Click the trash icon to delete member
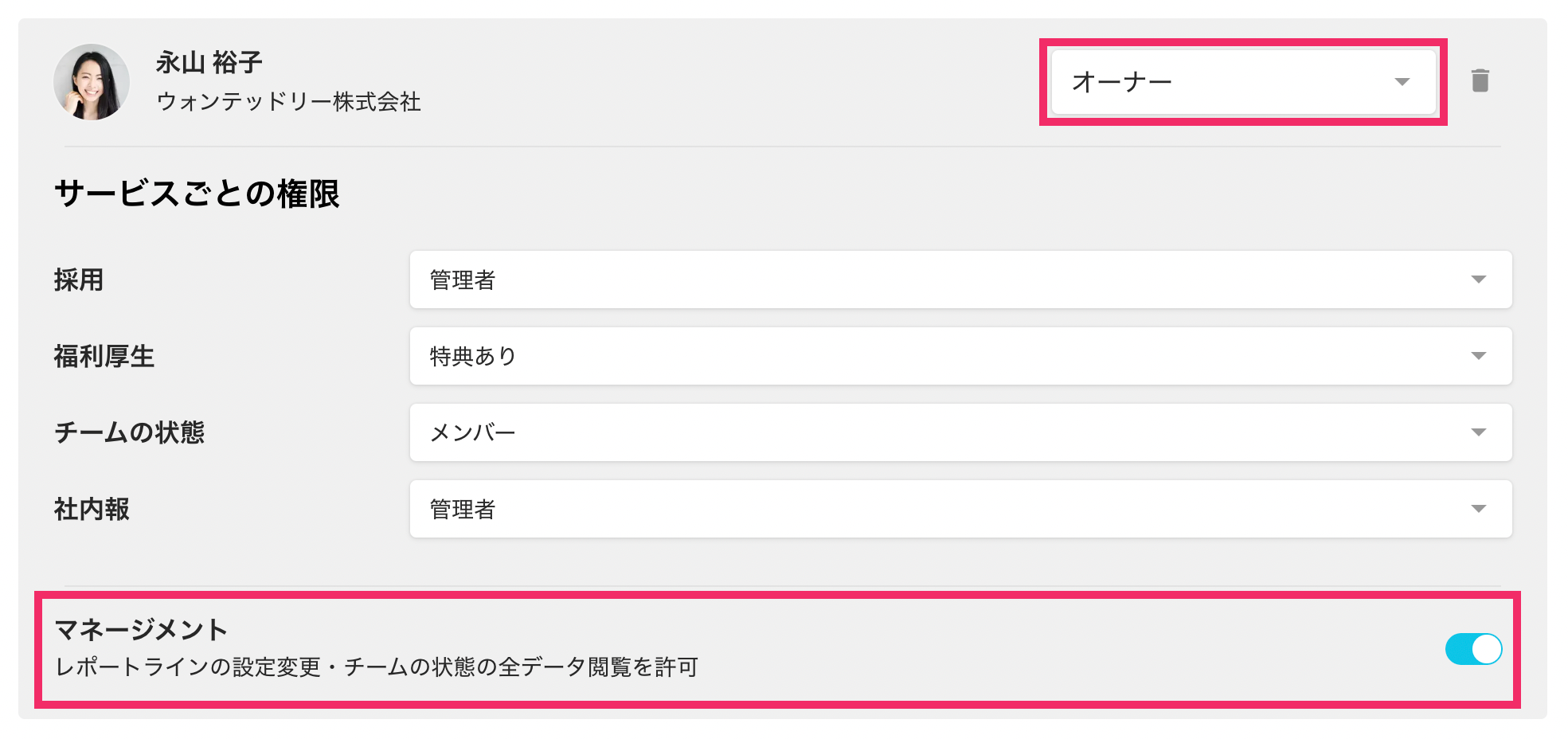The image size is (1568, 739). pyautogui.click(x=1480, y=81)
